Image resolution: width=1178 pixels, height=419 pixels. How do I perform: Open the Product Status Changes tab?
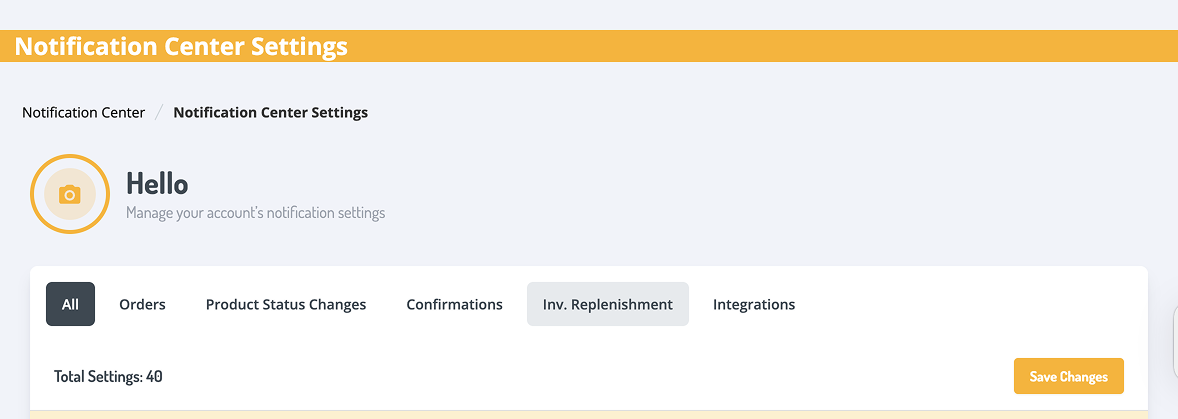coord(286,304)
